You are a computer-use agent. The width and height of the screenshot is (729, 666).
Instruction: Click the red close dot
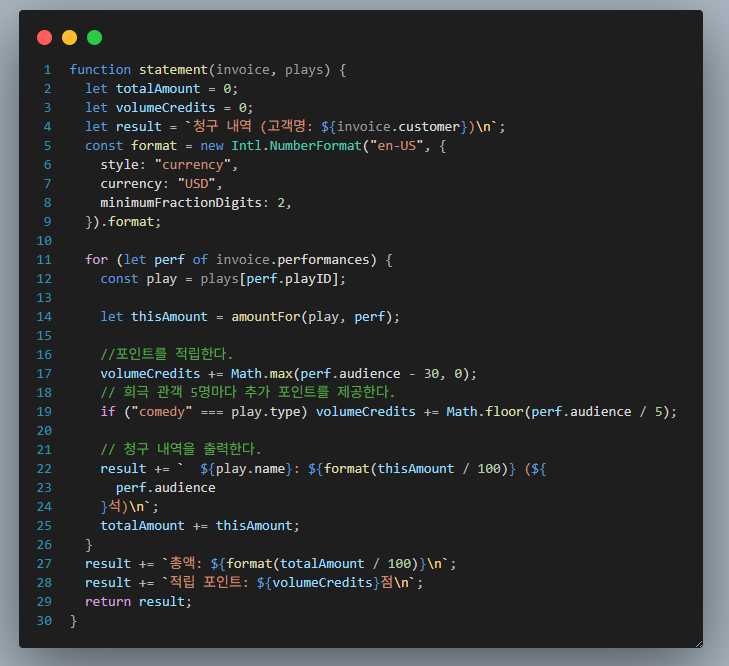pos(45,38)
